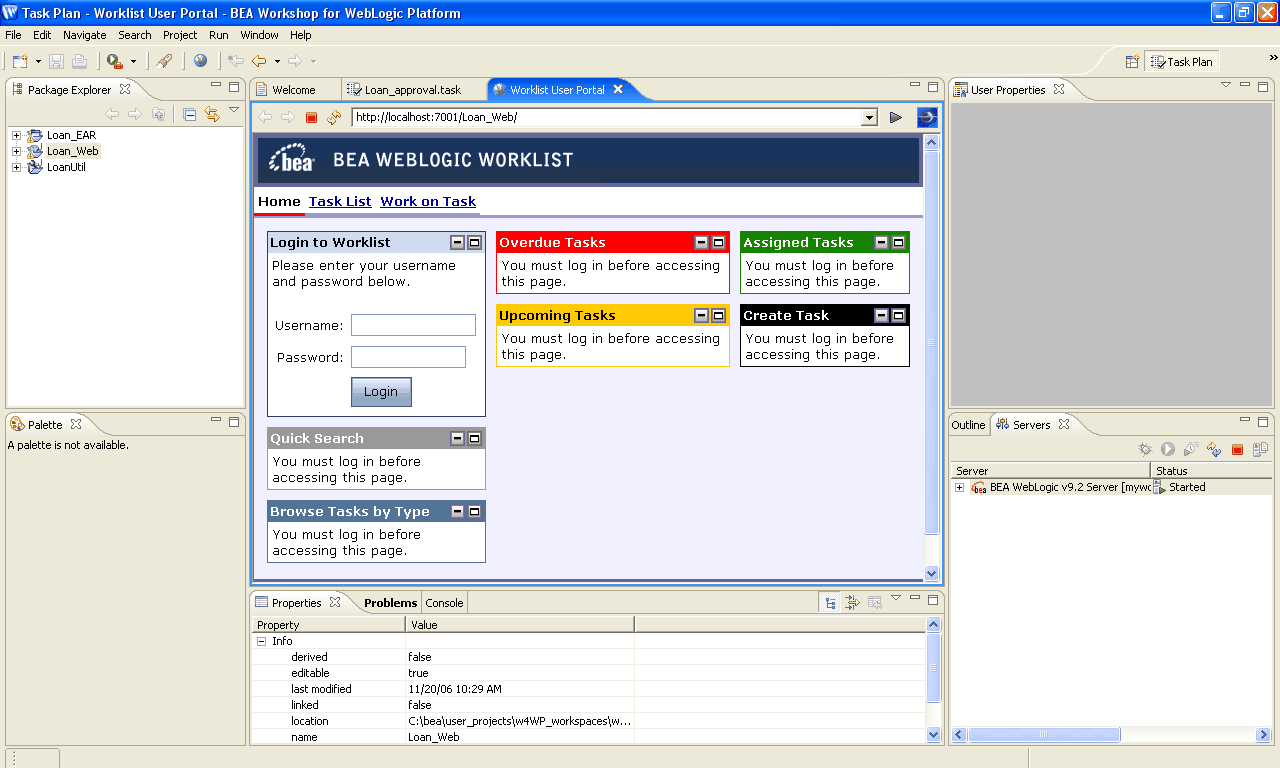Screen dimensions: 1280x768
Task: Switch to the Console tab
Action: [444, 603]
